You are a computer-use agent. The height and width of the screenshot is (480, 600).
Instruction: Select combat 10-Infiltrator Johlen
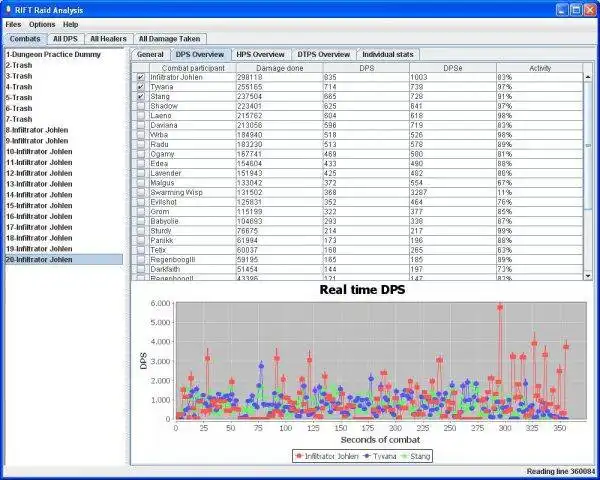point(39,152)
